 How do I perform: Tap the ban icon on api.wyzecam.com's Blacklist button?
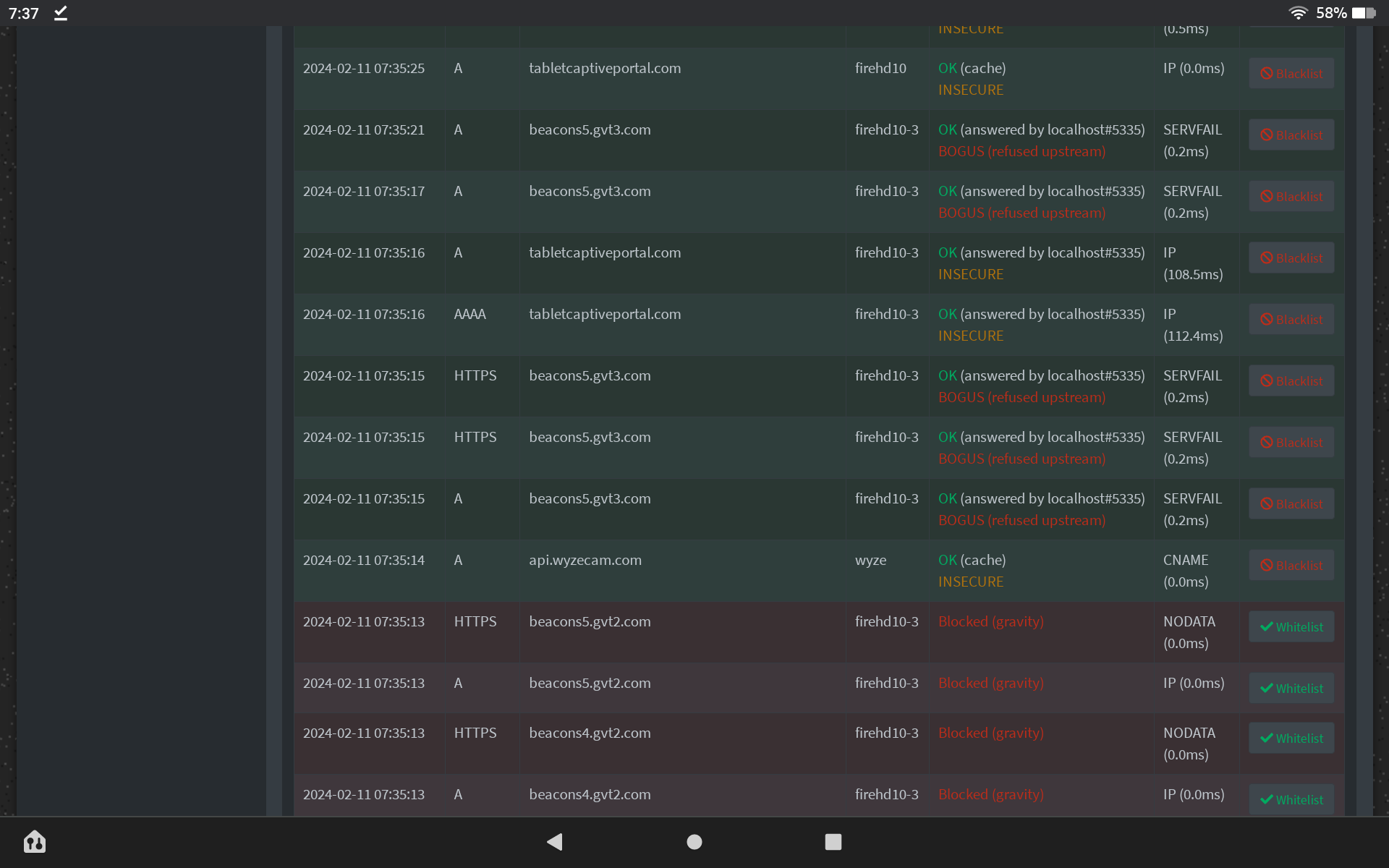1266,565
